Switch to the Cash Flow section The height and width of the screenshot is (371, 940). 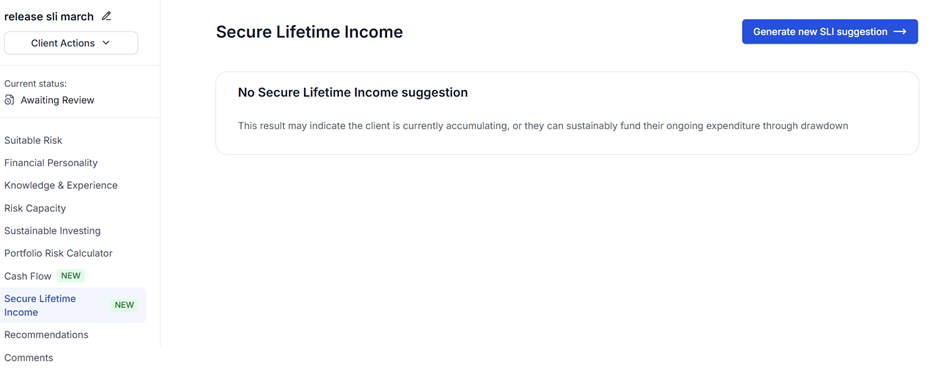tap(28, 276)
